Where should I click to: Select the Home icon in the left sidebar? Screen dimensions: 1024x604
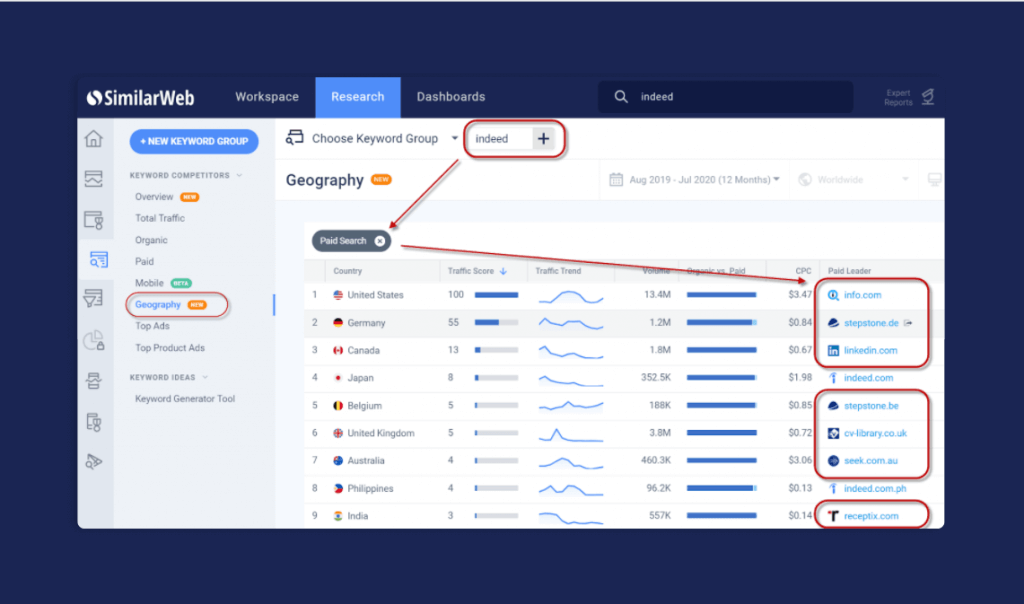pyautogui.click(x=95, y=140)
